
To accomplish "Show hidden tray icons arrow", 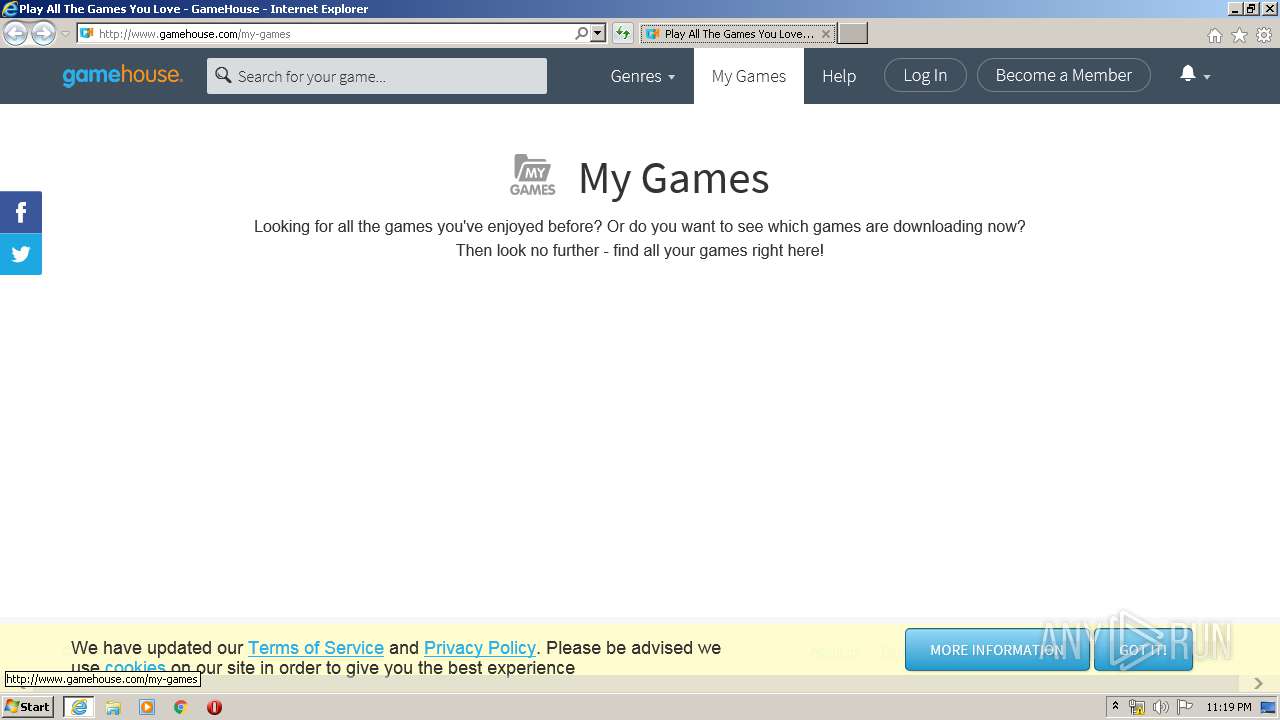I will (x=1115, y=707).
